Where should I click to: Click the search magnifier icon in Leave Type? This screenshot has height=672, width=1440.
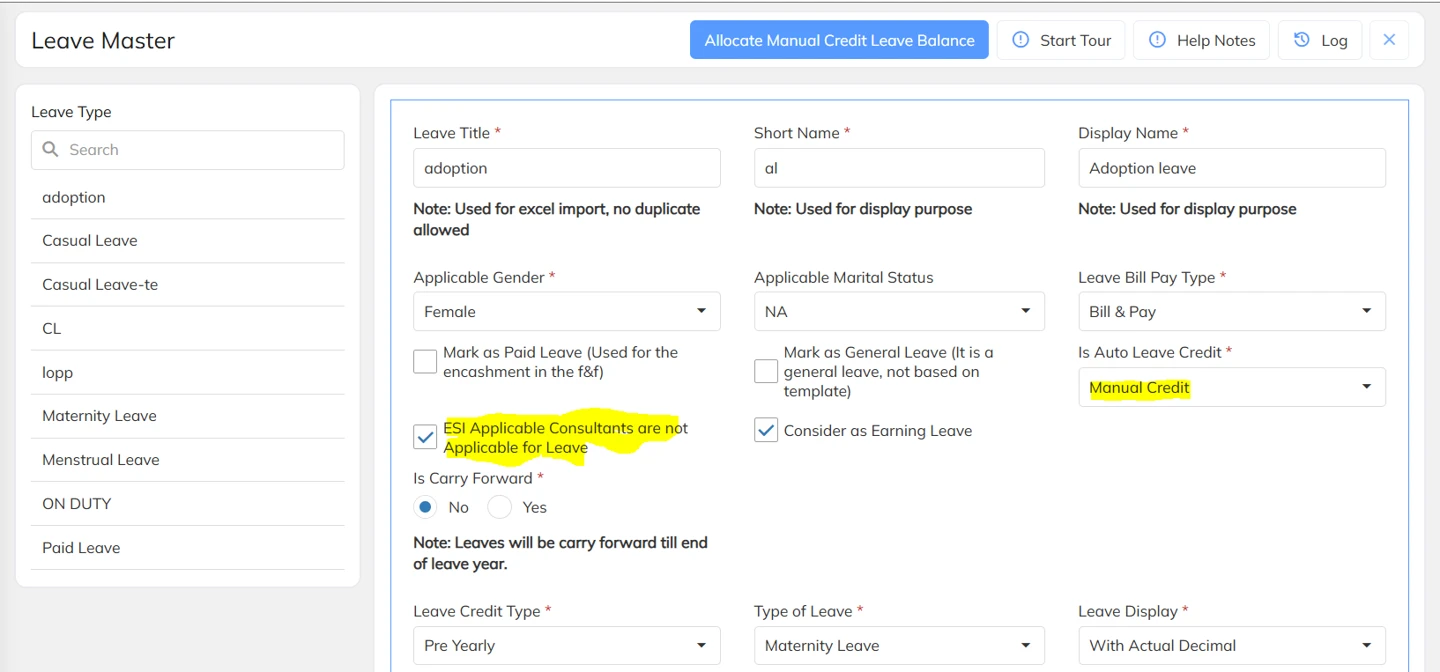[50, 150]
